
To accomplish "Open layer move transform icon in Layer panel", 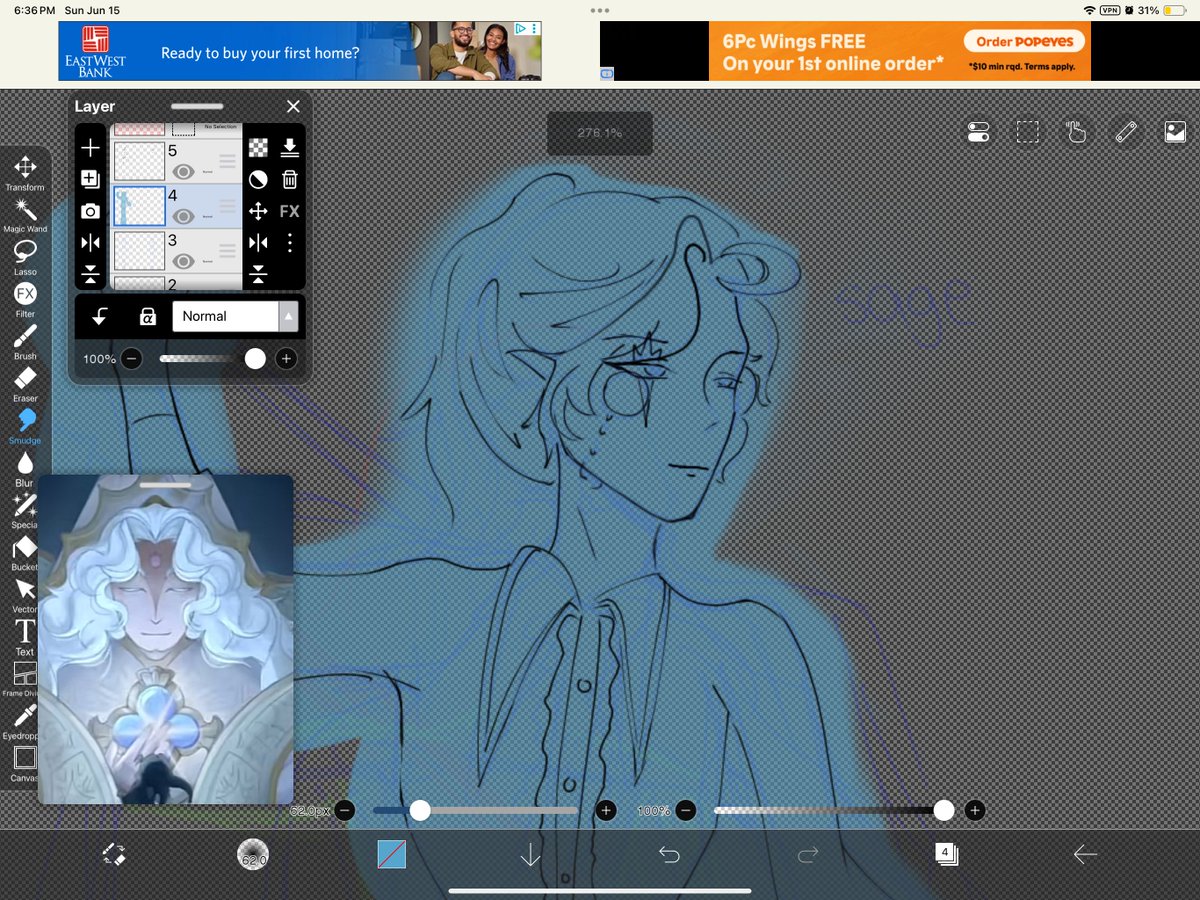I will click(x=258, y=211).
